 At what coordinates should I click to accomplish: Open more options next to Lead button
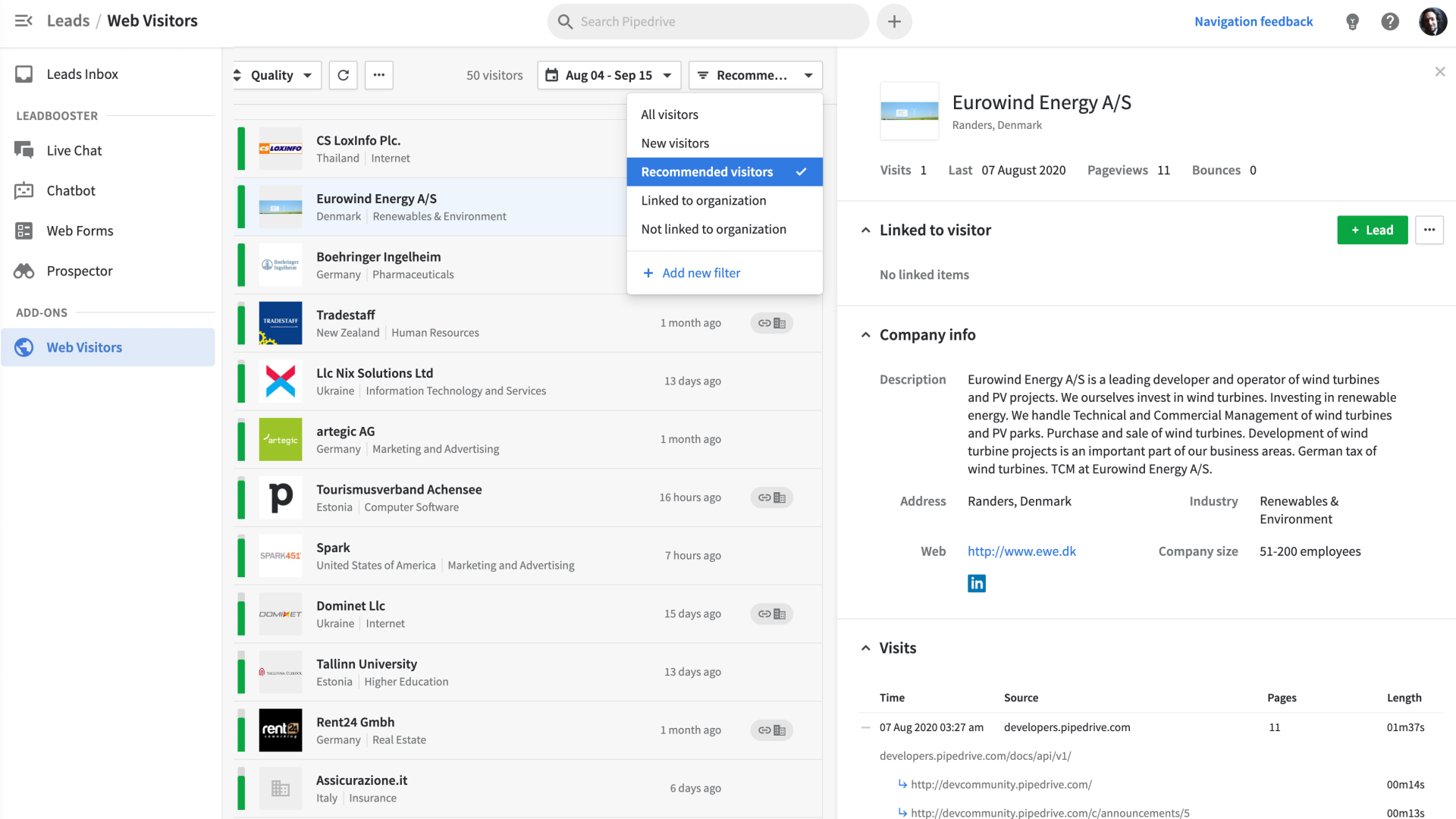tap(1429, 230)
